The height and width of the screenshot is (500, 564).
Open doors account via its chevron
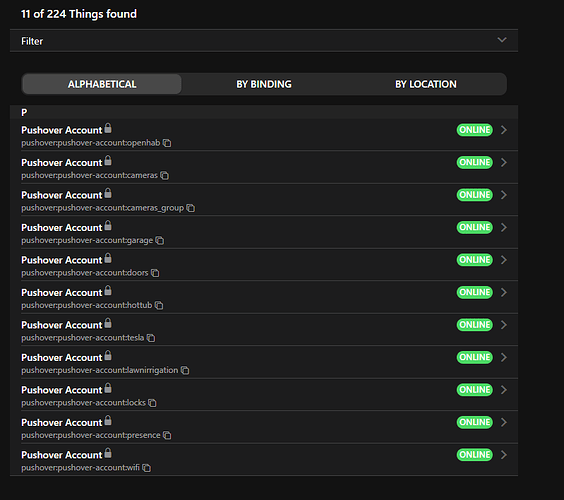[x=504, y=260]
